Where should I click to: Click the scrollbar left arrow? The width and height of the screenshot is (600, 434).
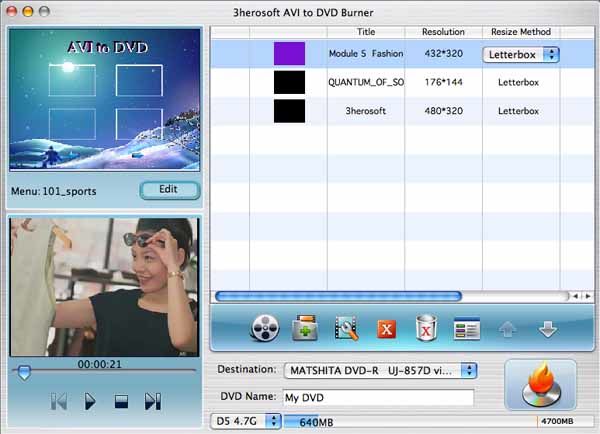click(x=575, y=296)
